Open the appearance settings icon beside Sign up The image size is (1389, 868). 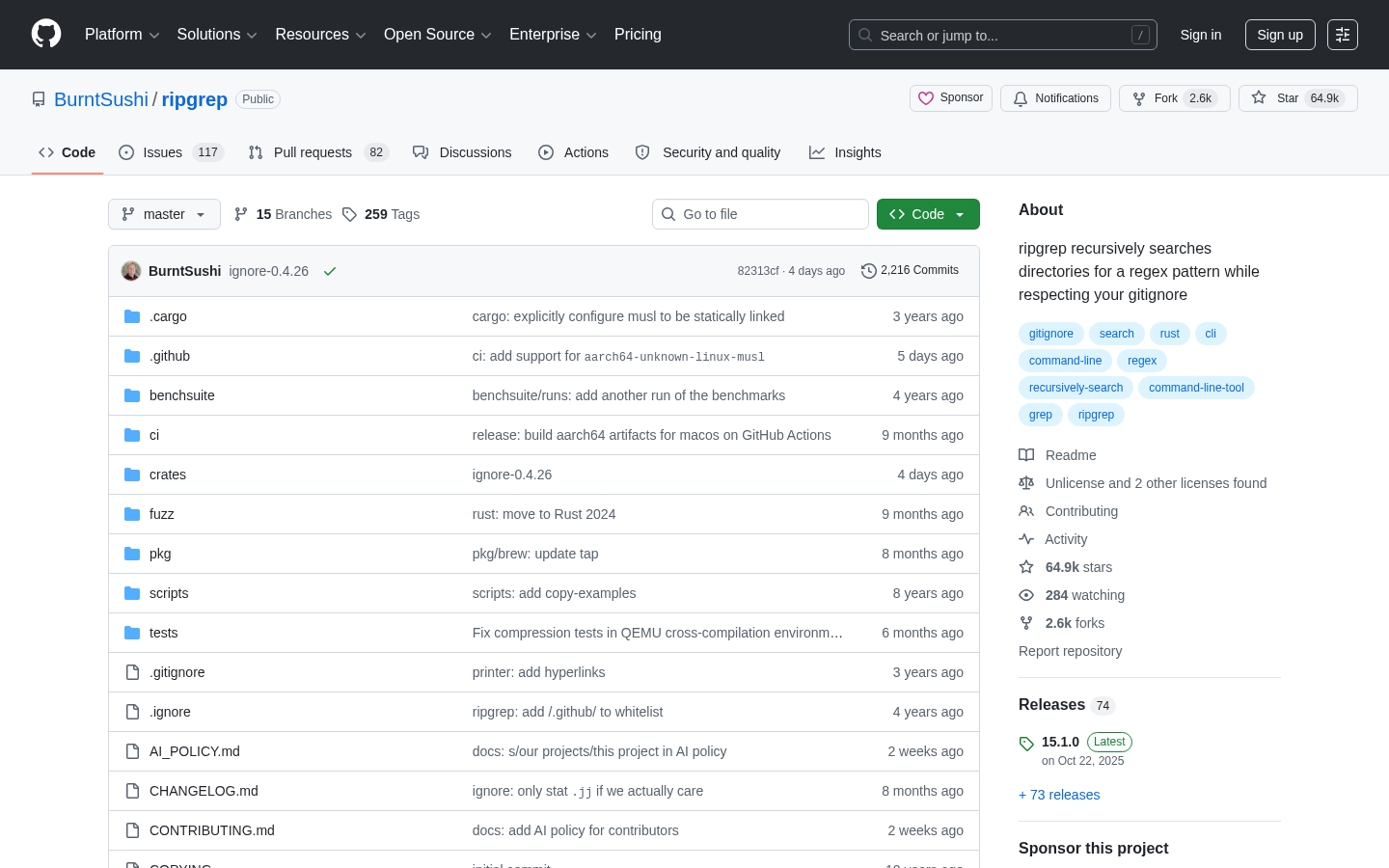[1343, 35]
